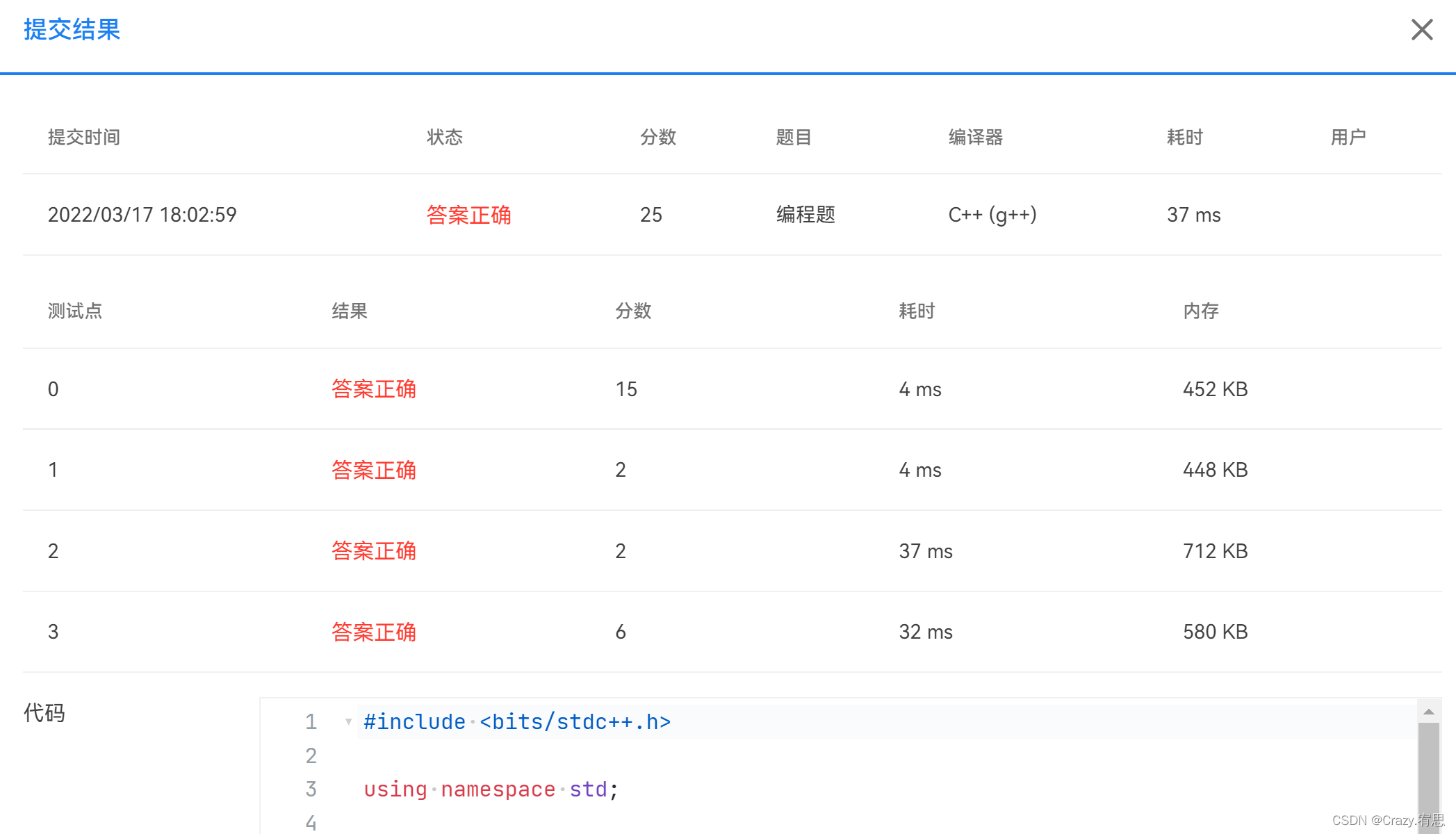1456x834 pixels.
Task: Select 答案正确 result of test point 2
Action: point(375,551)
